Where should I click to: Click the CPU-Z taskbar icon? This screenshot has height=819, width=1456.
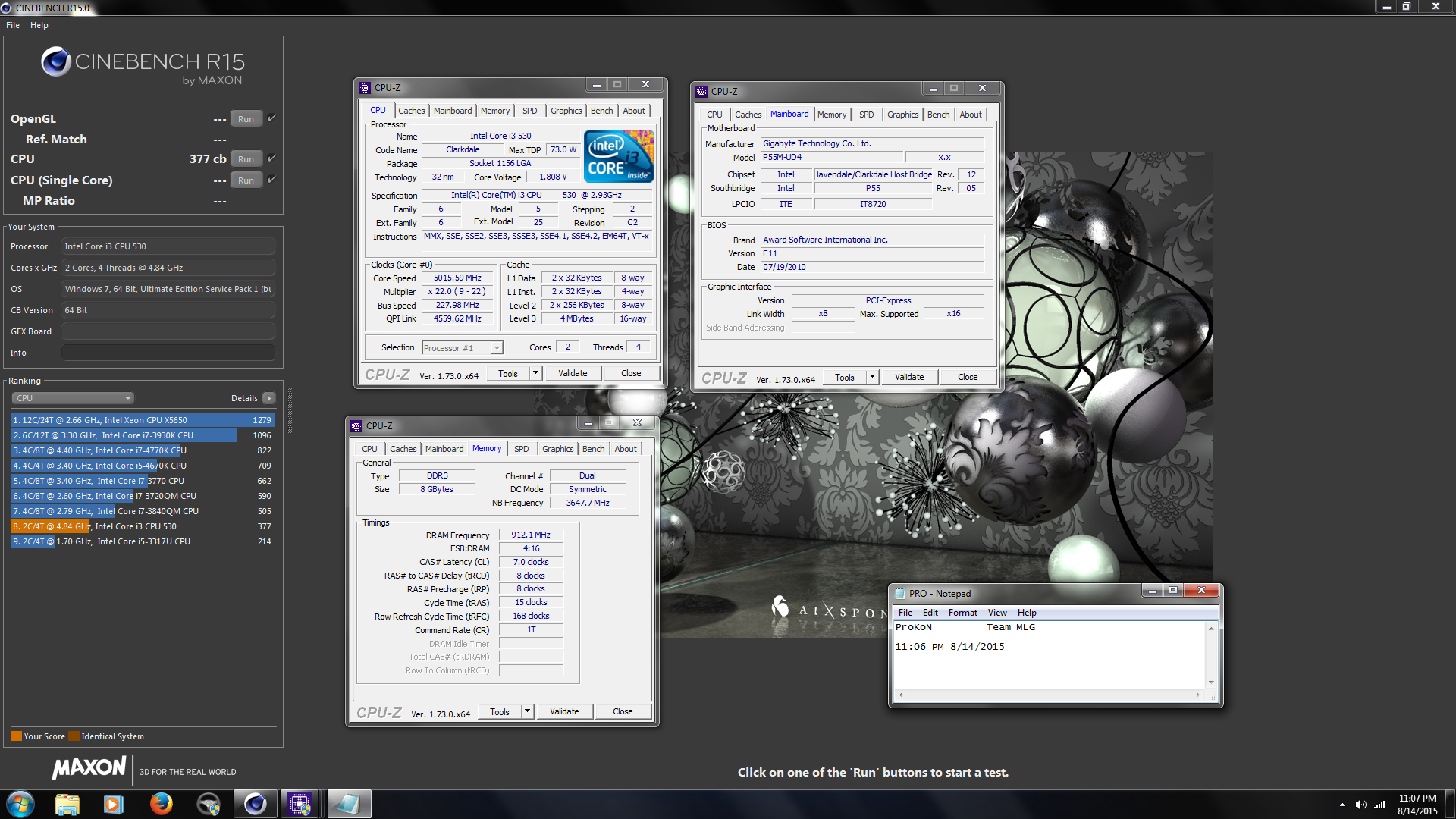300,804
